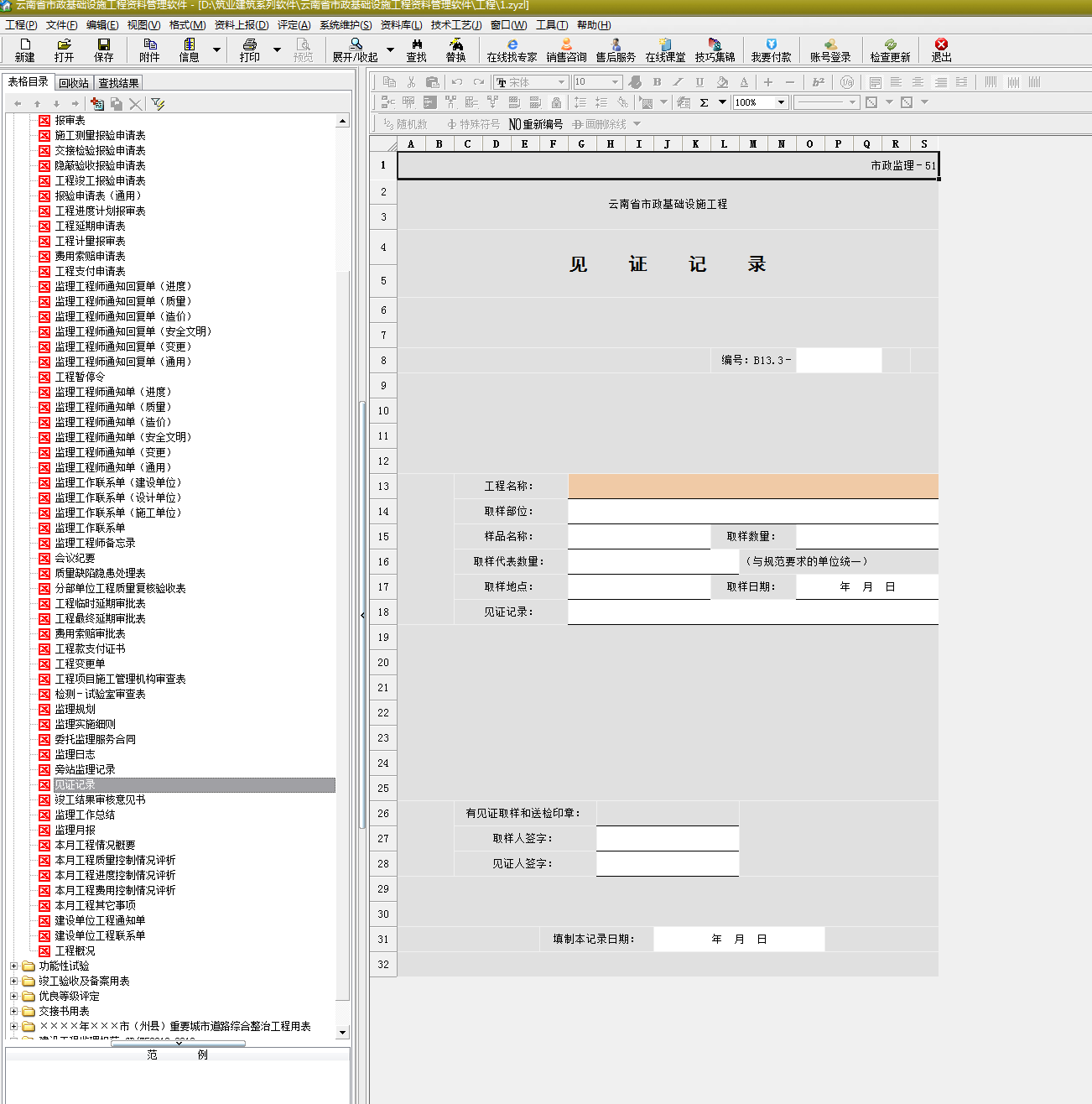Viewport: 1092px width, 1104px height.
Task: Click the 保存 (Save) toolbar icon
Action: (x=104, y=49)
